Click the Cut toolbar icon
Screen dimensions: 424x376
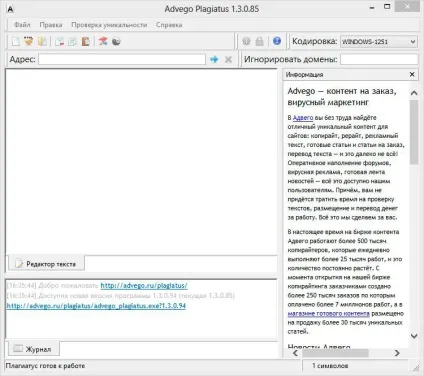pos(60,41)
